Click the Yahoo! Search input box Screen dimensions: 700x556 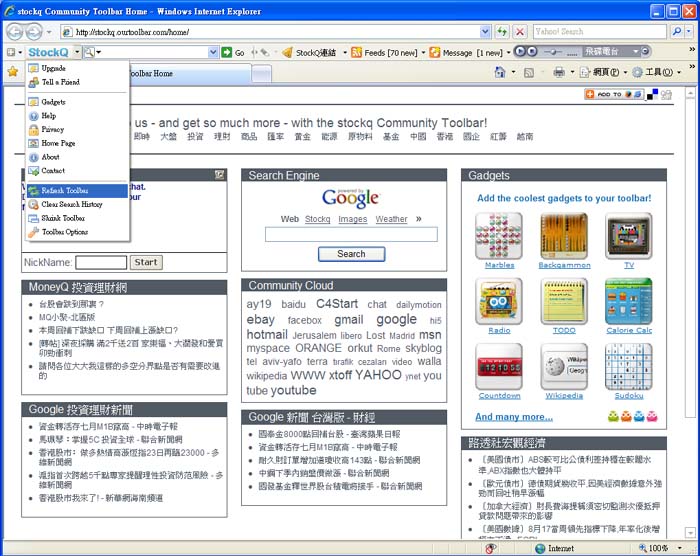[x=600, y=31]
